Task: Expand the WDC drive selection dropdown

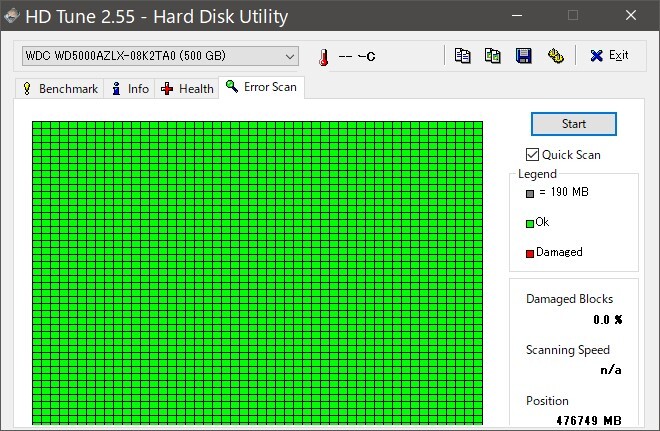Action: coord(289,55)
